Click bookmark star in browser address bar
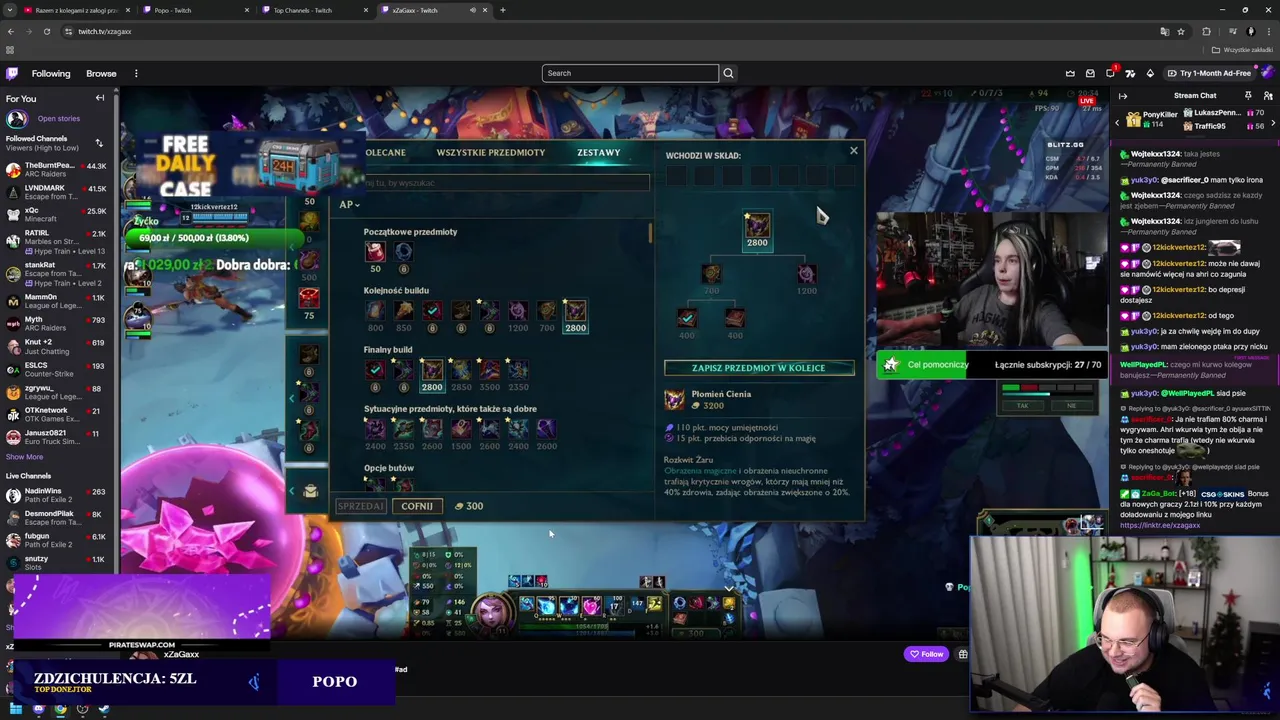Screen dimensions: 1280x720 click(1181, 31)
